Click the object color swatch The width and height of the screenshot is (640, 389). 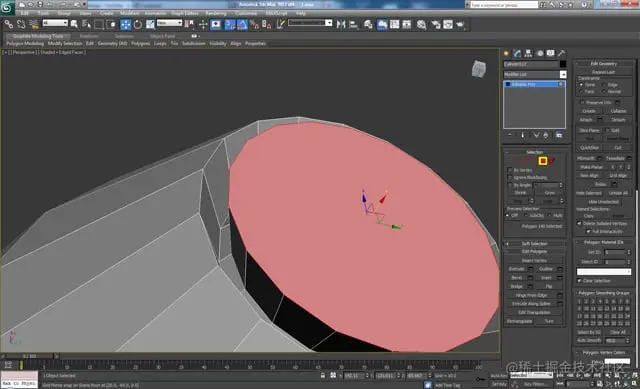[x=563, y=64]
